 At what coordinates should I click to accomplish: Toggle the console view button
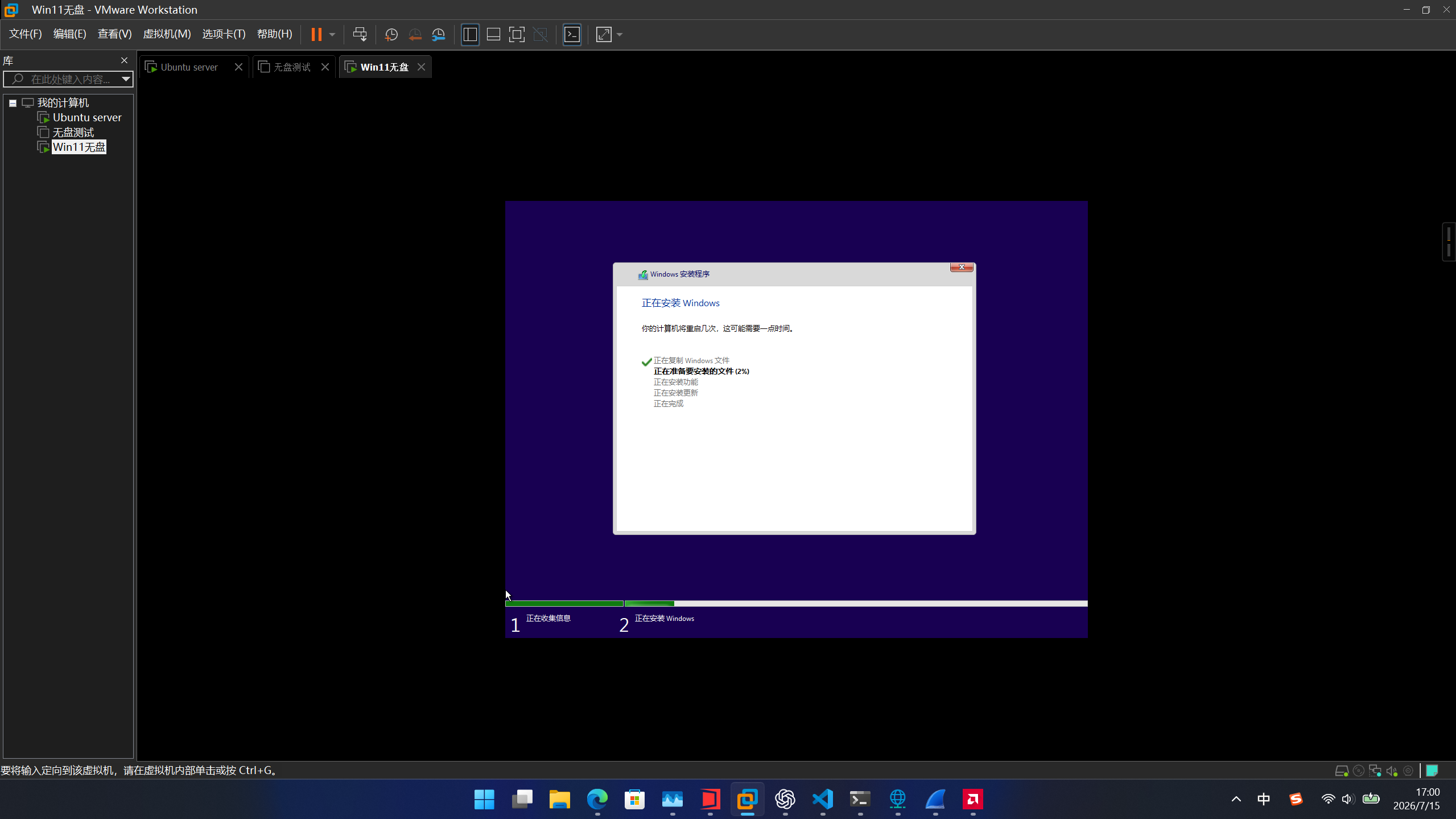click(572, 35)
